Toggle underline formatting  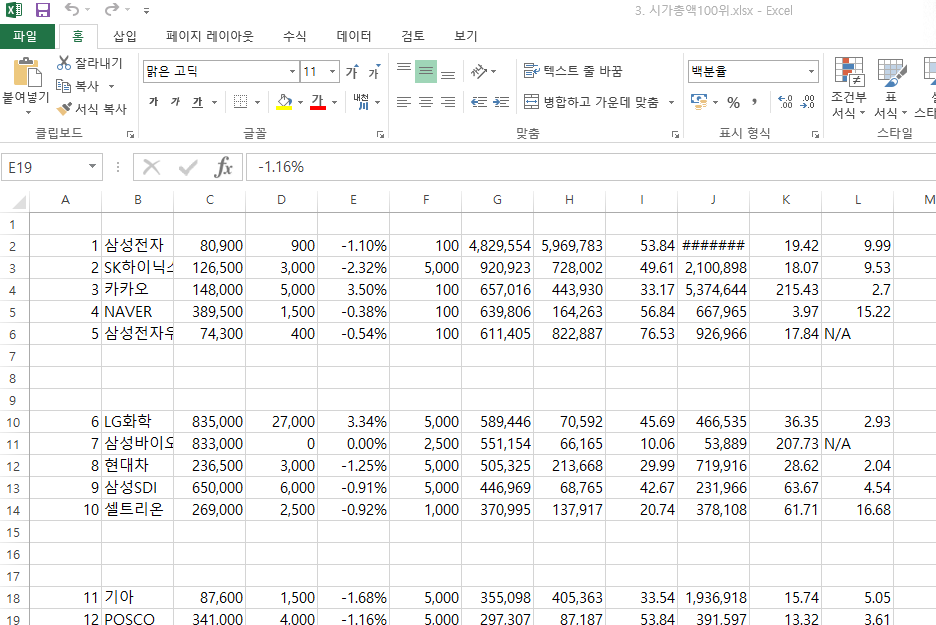[198, 102]
